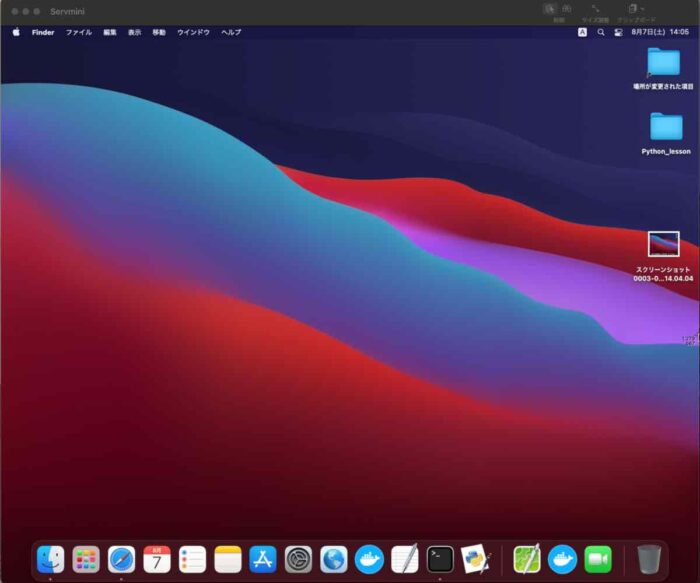
Task: Open App Store from the Dock
Action: [x=263, y=559]
